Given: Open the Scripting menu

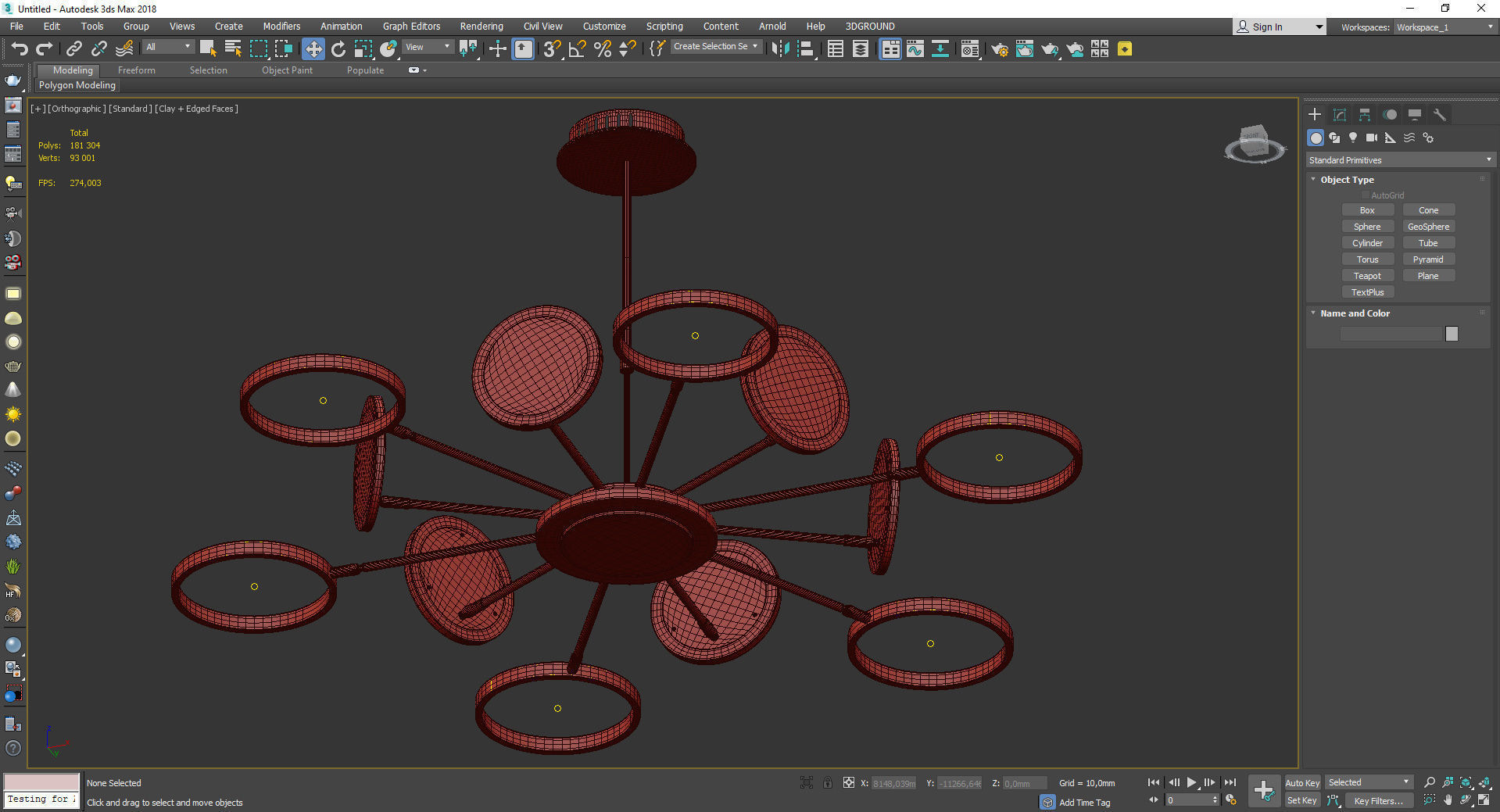Looking at the screenshot, I should click(664, 27).
